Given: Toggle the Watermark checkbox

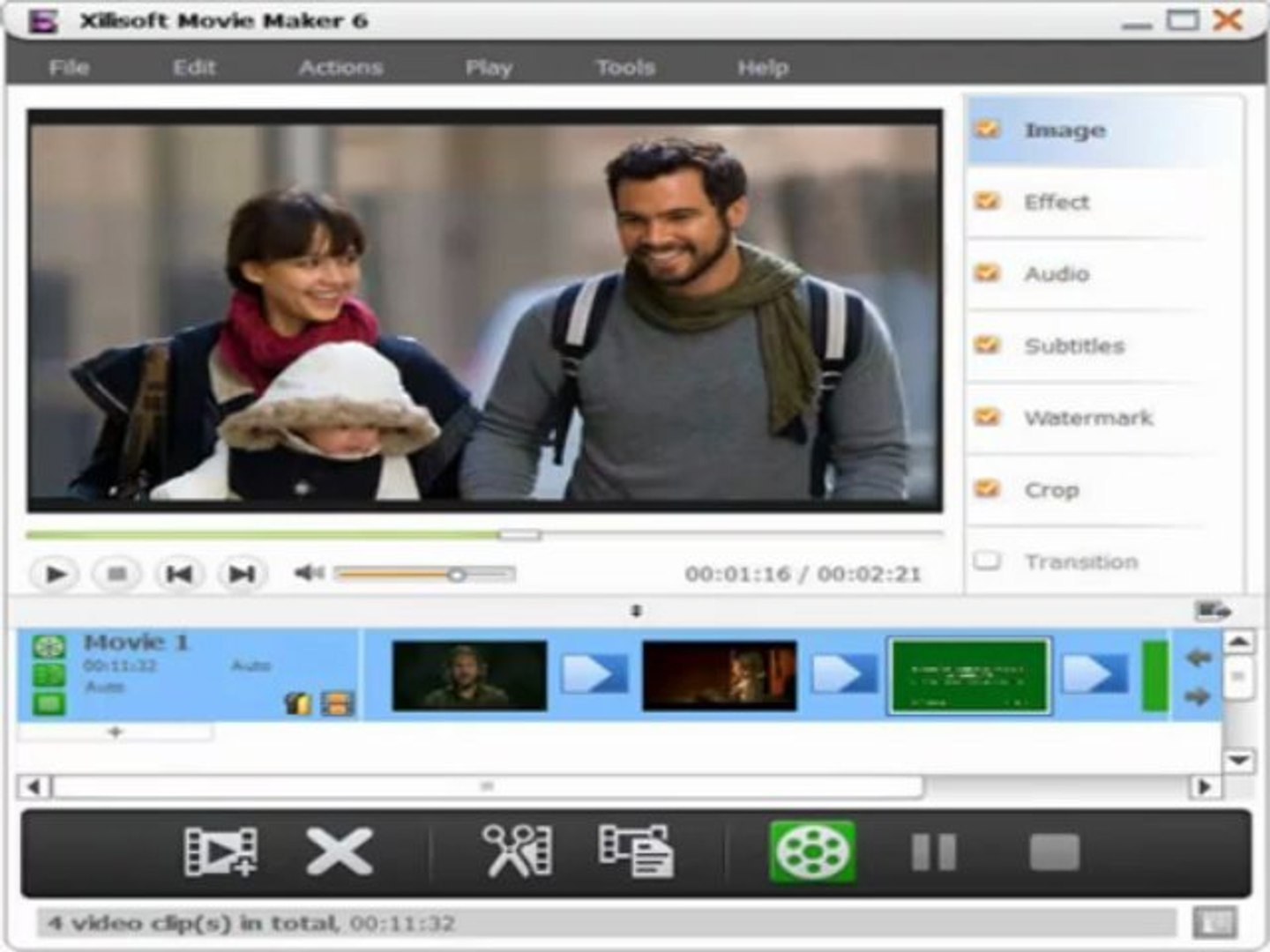Looking at the screenshot, I should pyautogui.click(x=987, y=417).
